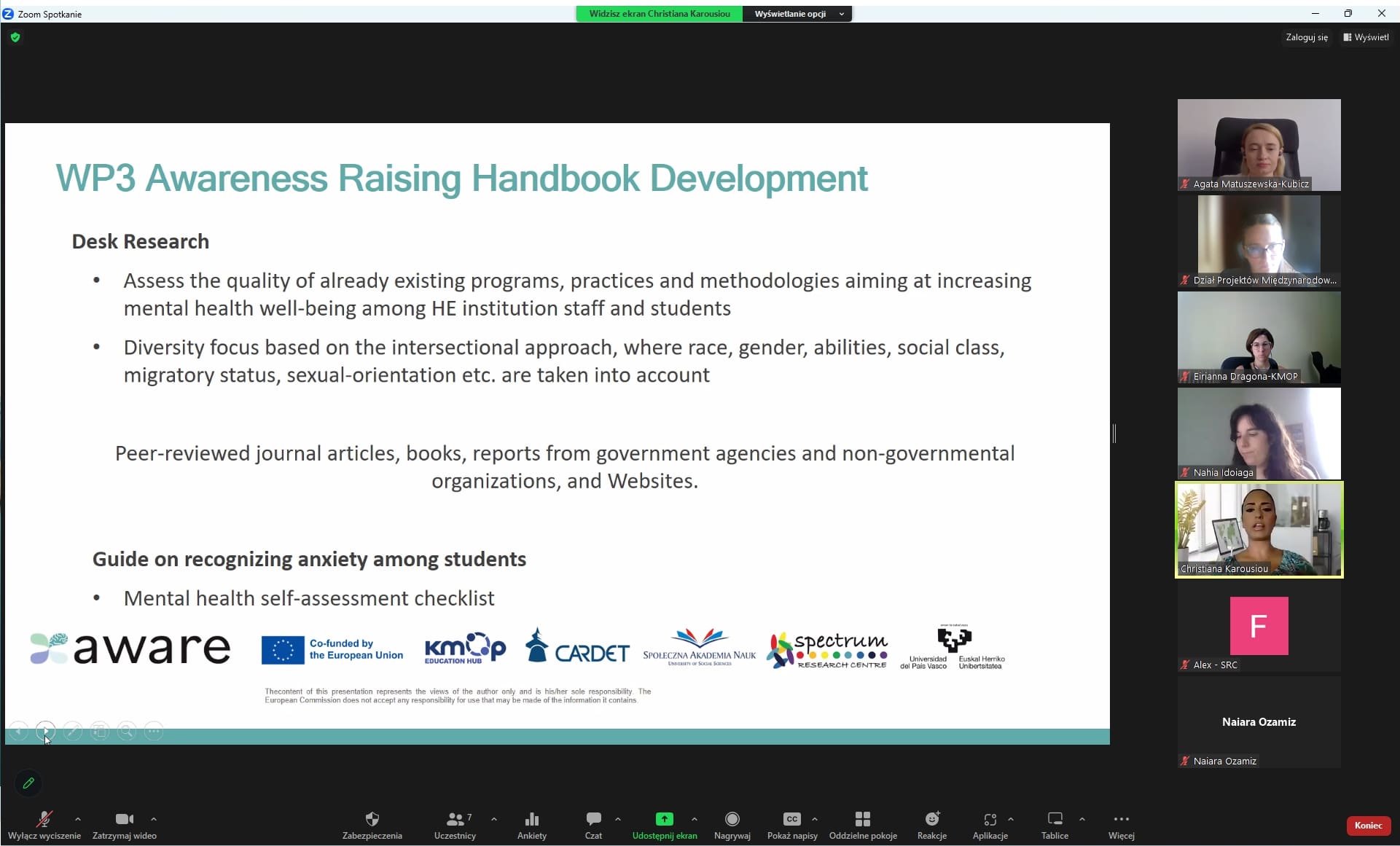The width and height of the screenshot is (1400, 846).
Task: Open Reakcje reactions menu
Action: [932, 825]
